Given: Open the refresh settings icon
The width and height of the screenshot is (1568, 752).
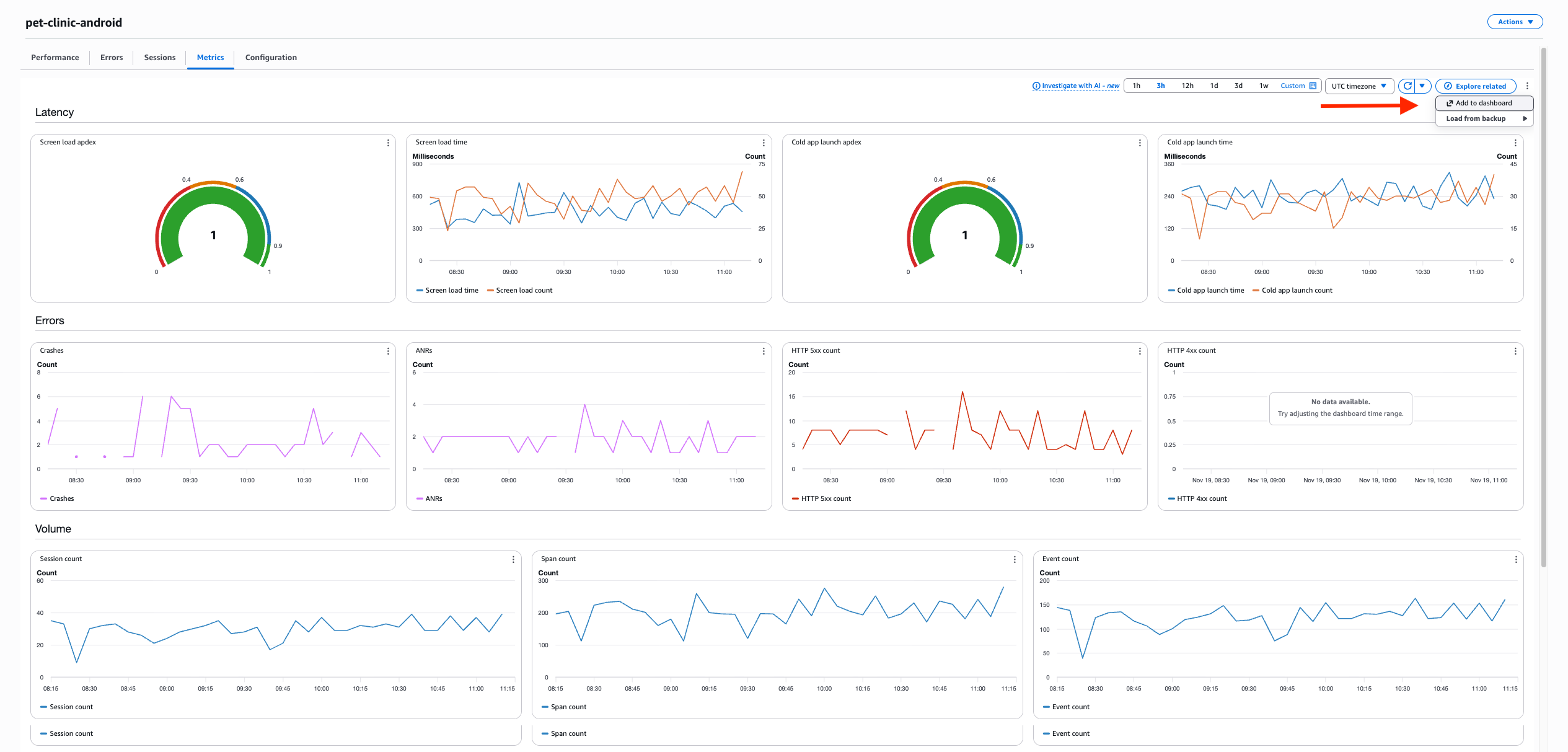Looking at the screenshot, I should click(x=1422, y=86).
